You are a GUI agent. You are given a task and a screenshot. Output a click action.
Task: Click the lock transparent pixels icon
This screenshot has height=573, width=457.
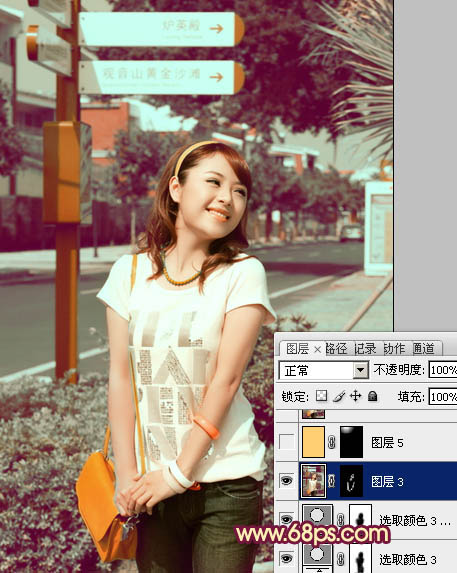tap(321, 396)
